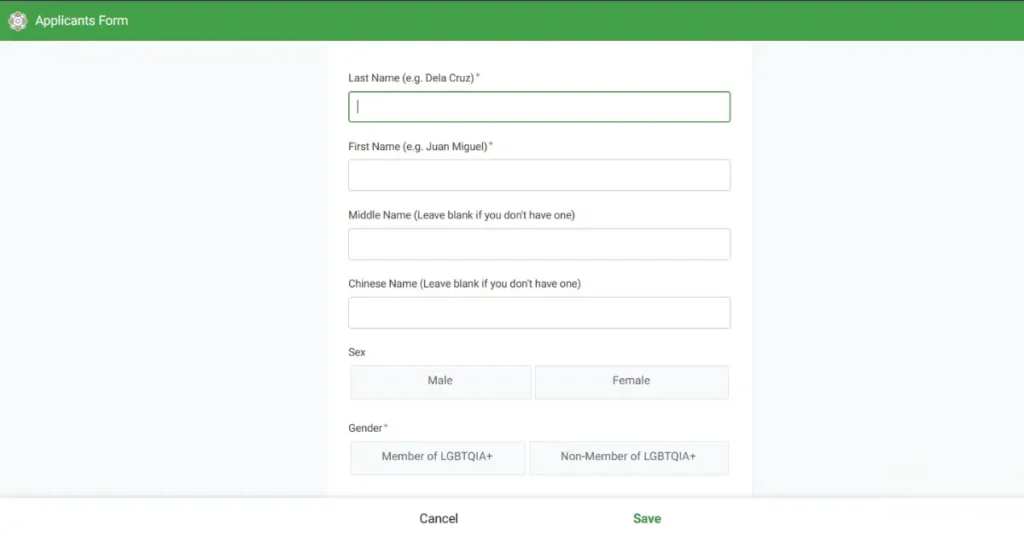Image resolution: width=1024 pixels, height=536 pixels.
Task: Click the Chinese Name input field
Action: coord(539,313)
